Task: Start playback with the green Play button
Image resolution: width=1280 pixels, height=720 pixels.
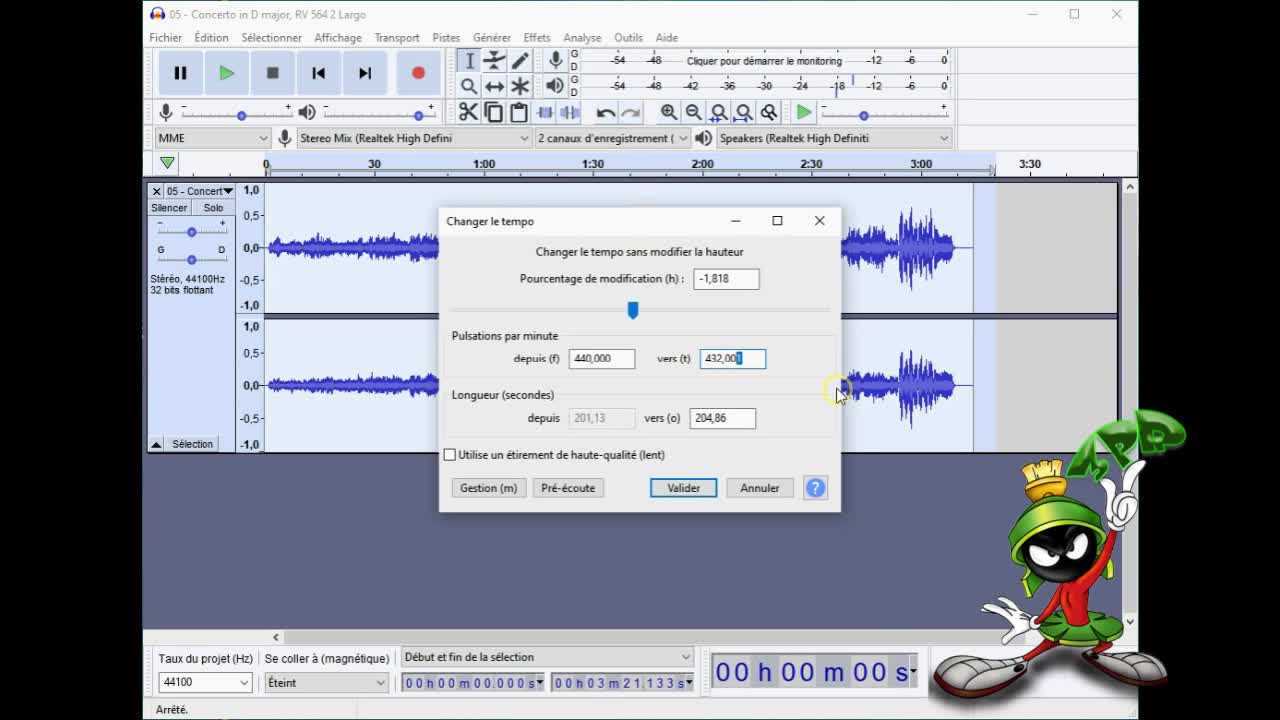Action: pyautogui.click(x=227, y=73)
